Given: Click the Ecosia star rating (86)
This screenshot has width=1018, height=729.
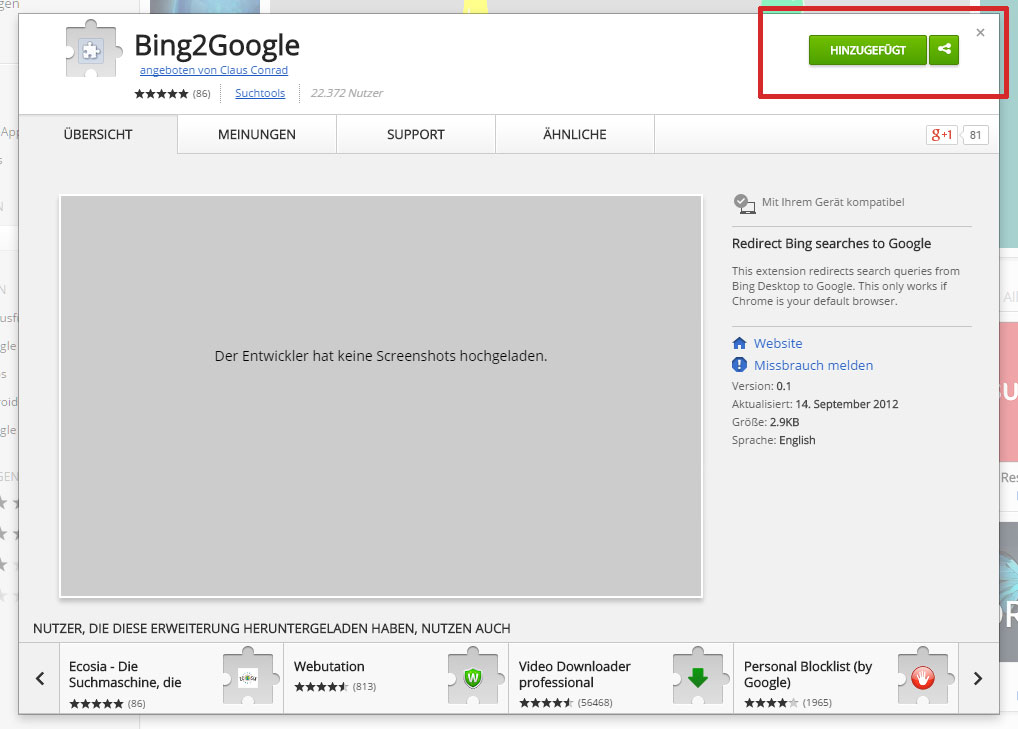Looking at the screenshot, I should point(107,704).
